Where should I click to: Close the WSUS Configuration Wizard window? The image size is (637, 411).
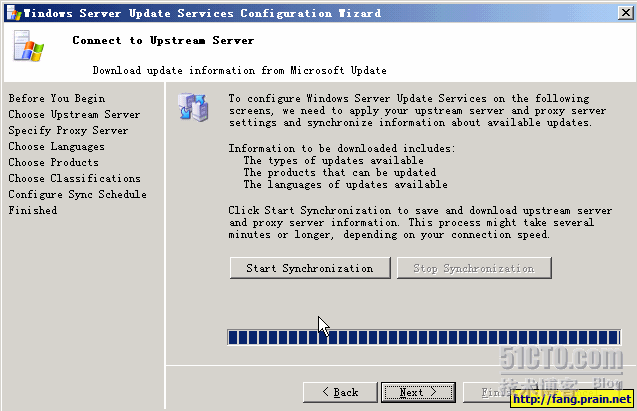(x=626, y=13)
